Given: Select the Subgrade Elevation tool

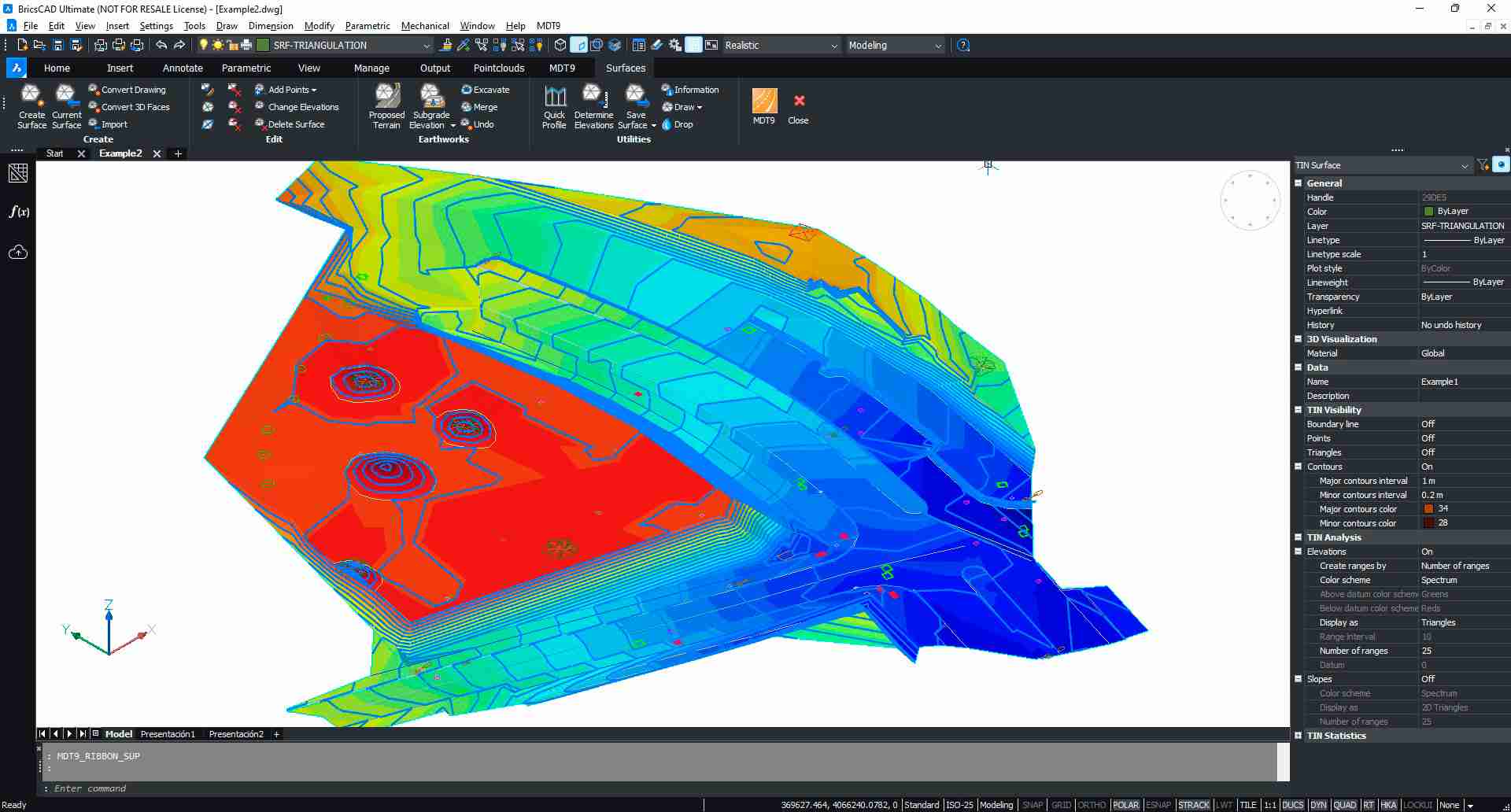Looking at the screenshot, I should (430, 106).
